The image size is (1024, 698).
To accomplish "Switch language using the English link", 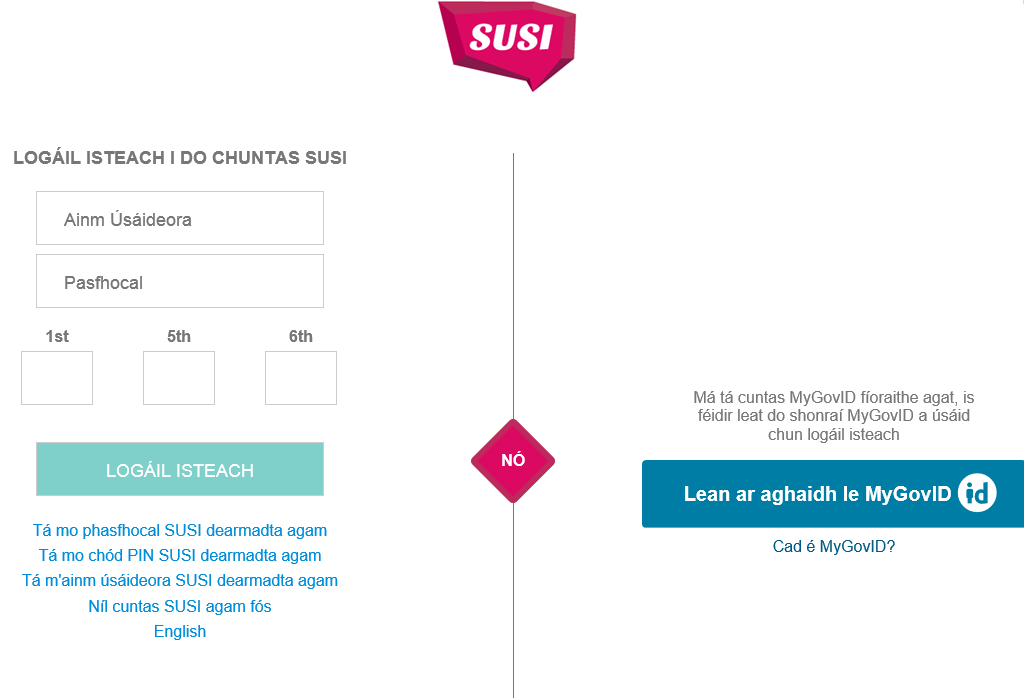I will tap(180, 631).
